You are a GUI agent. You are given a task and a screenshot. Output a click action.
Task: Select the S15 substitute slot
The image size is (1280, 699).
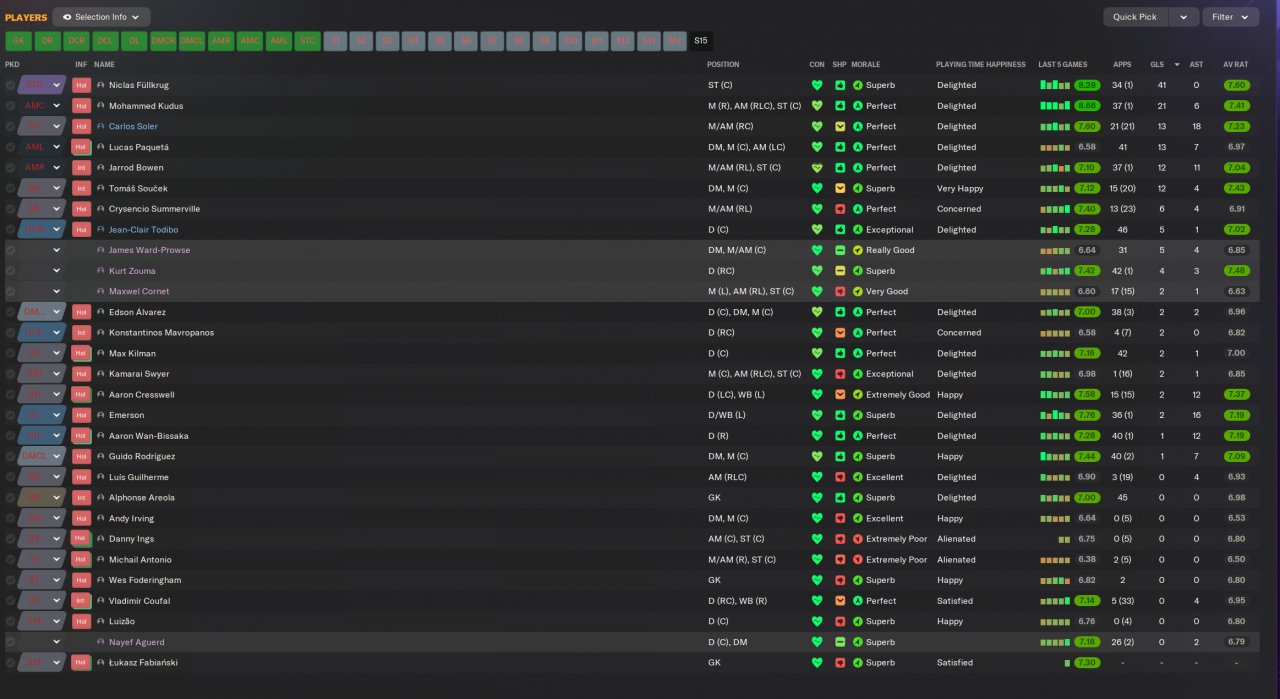tap(700, 41)
